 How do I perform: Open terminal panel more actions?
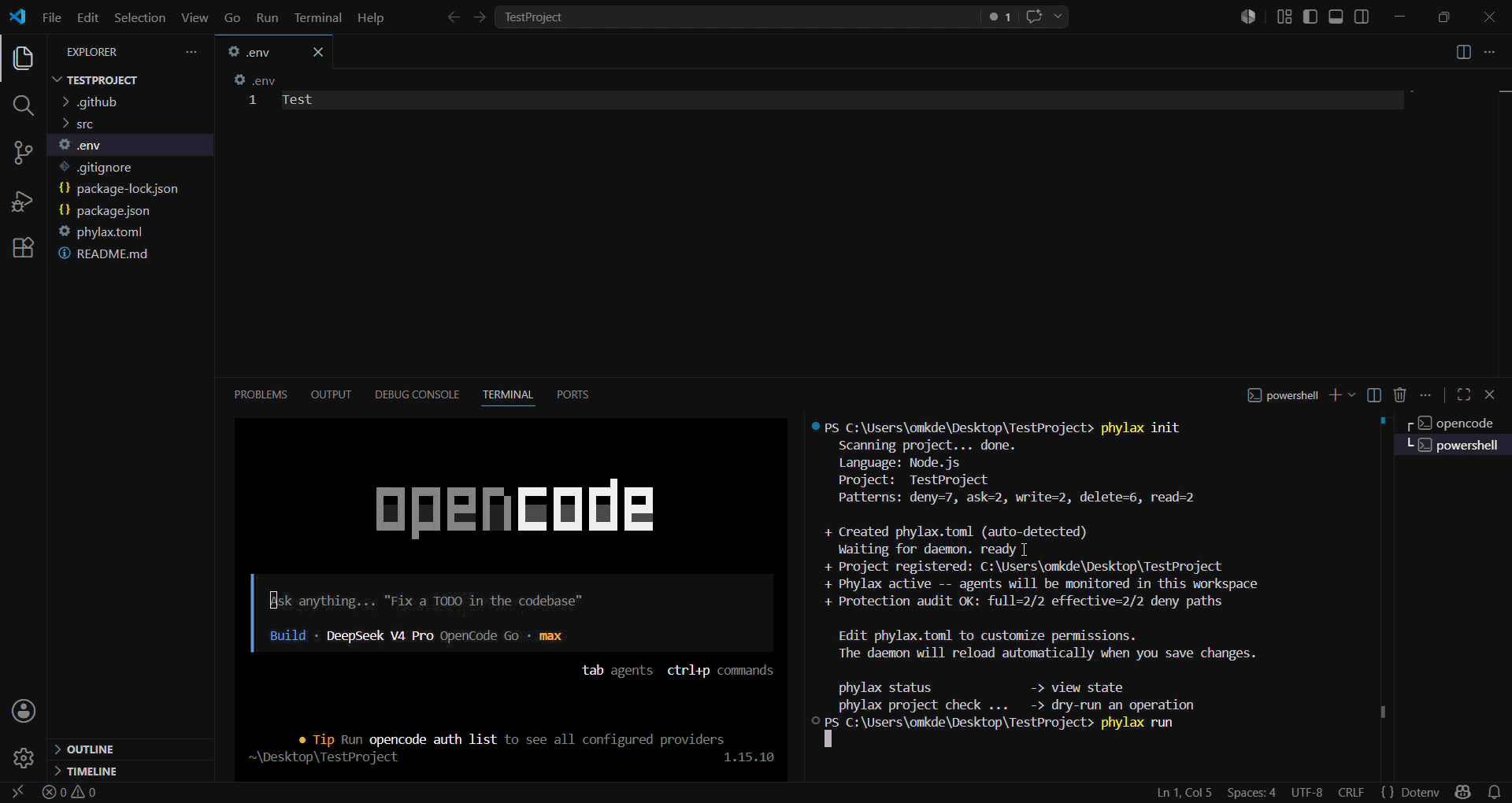[x=1425, y=394]
